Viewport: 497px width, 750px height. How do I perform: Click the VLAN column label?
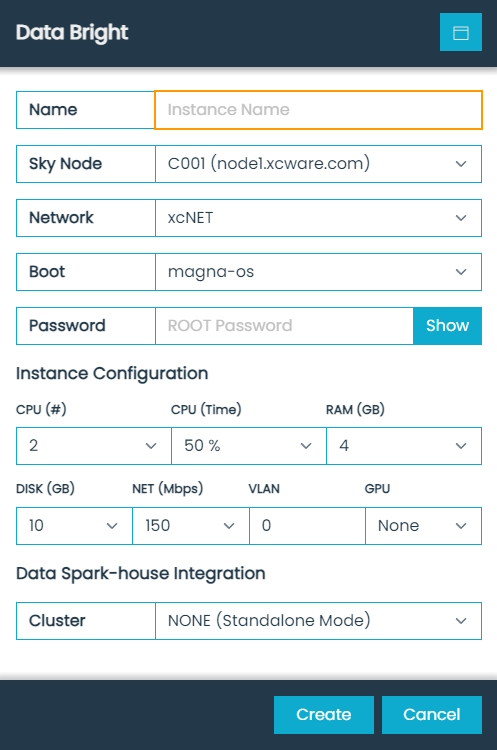click(264, 489)
